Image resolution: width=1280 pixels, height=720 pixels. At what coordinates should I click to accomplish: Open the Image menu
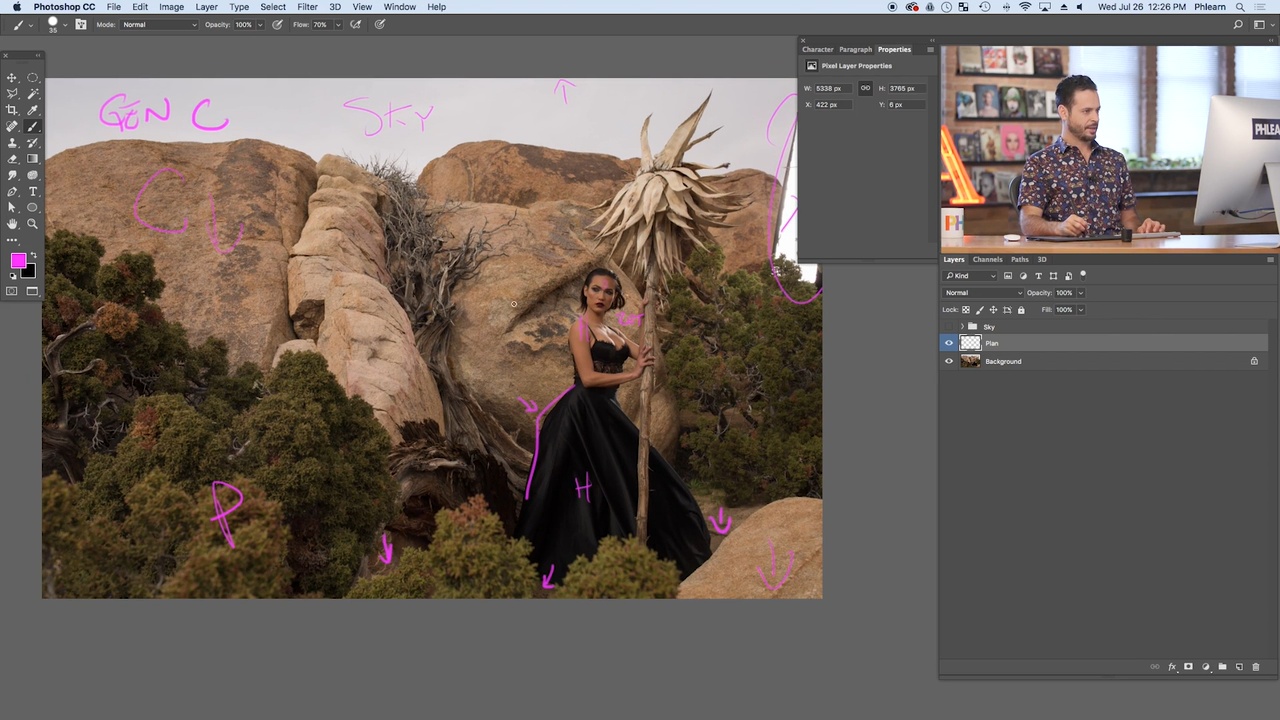click(x=171, y=7)
